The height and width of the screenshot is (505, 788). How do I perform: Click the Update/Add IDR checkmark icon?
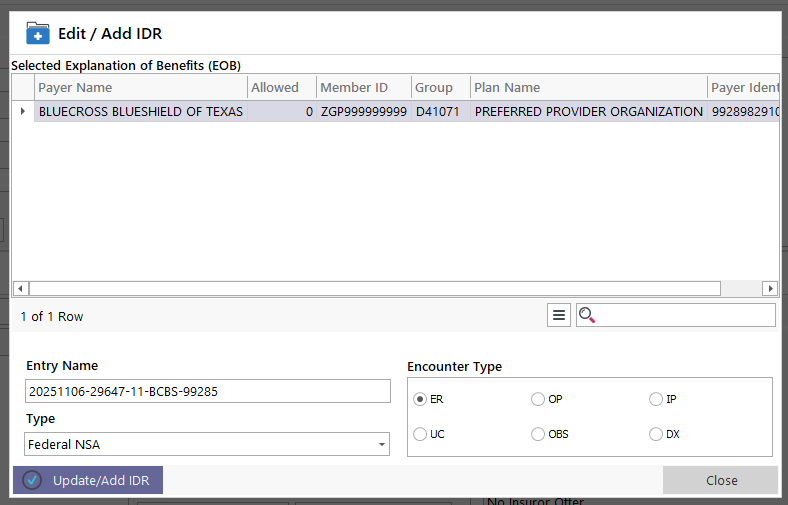click(x=32, y=480)
